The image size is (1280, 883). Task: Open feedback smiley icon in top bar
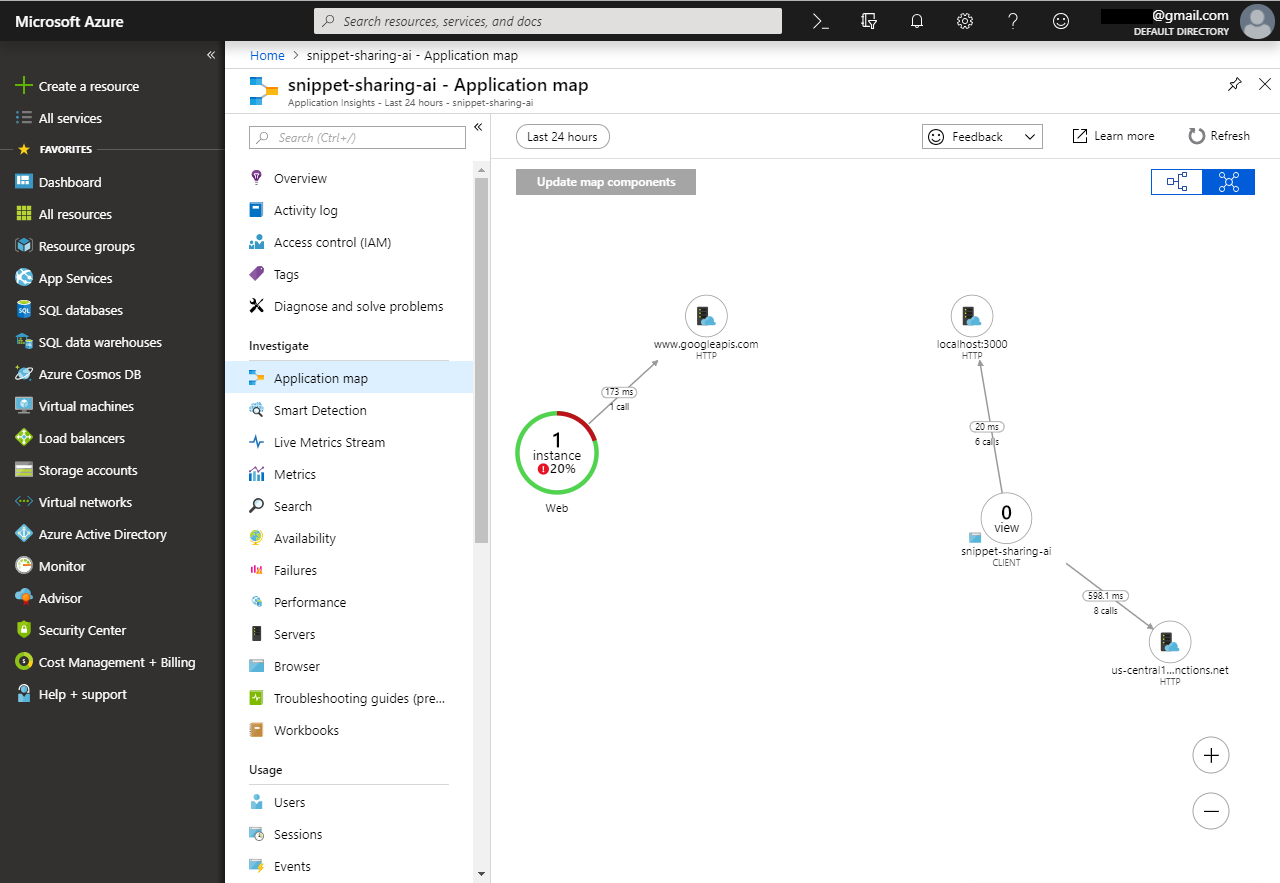click(1061, 21)
